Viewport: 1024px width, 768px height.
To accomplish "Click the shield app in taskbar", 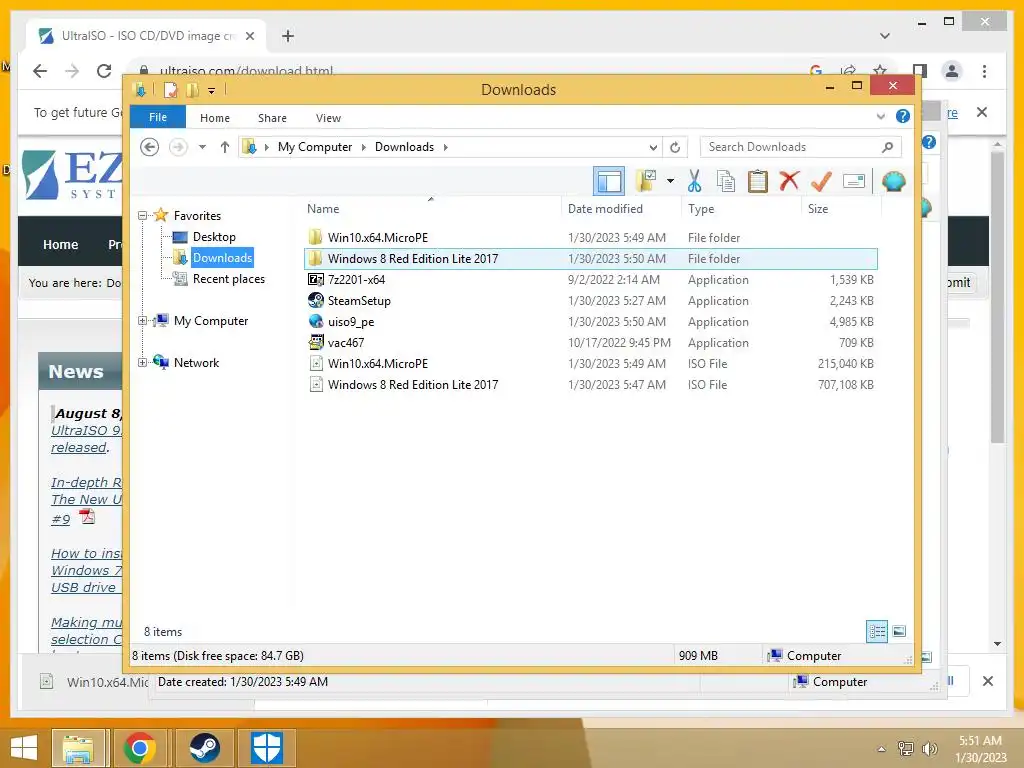I will 267,748.
